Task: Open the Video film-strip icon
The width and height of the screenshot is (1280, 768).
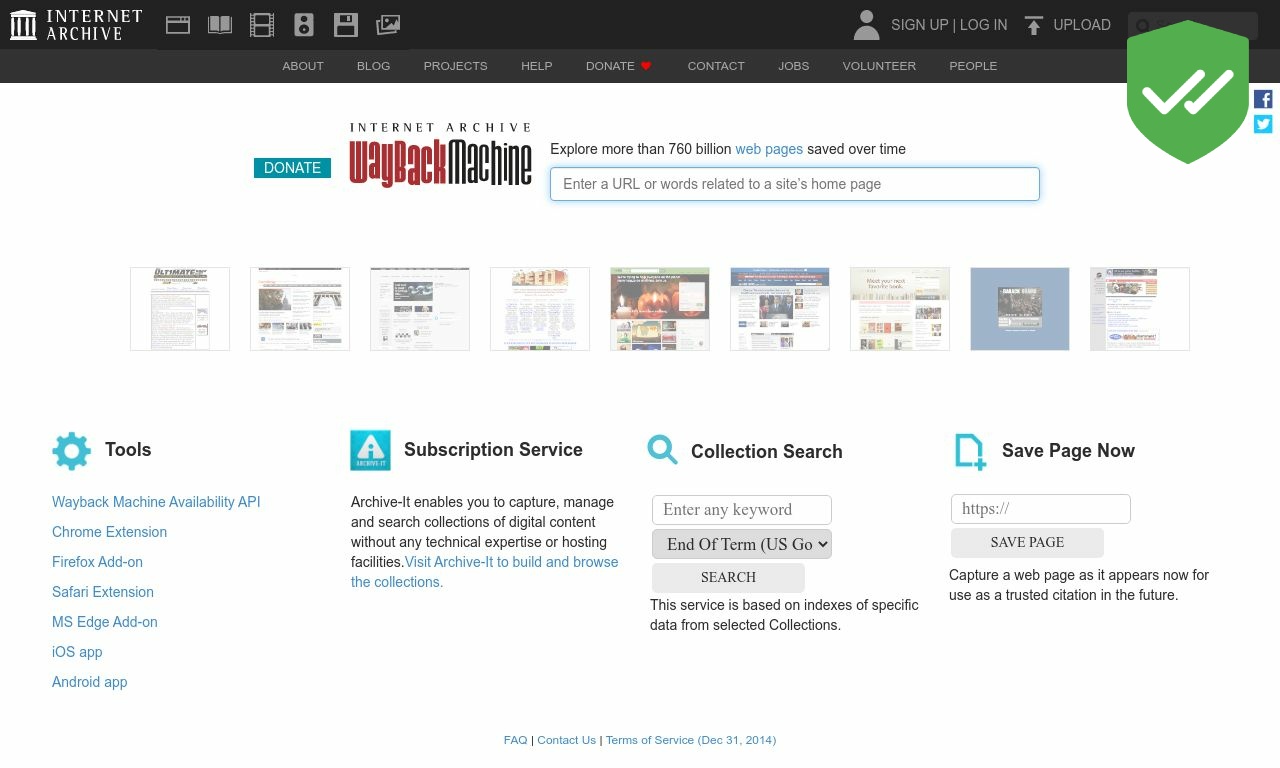Action: tap(262, 25)
